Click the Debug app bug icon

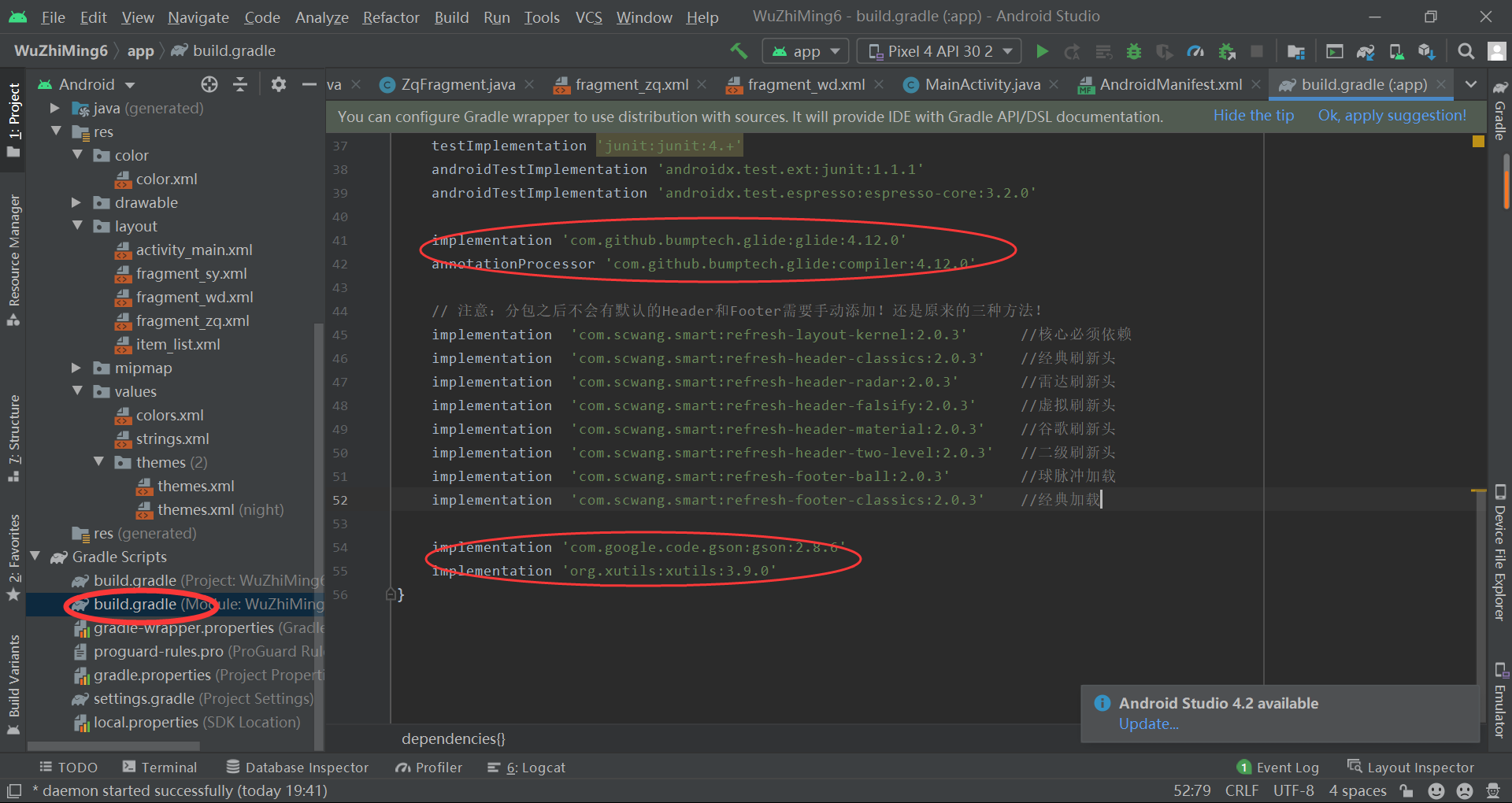click(1134, 51)
